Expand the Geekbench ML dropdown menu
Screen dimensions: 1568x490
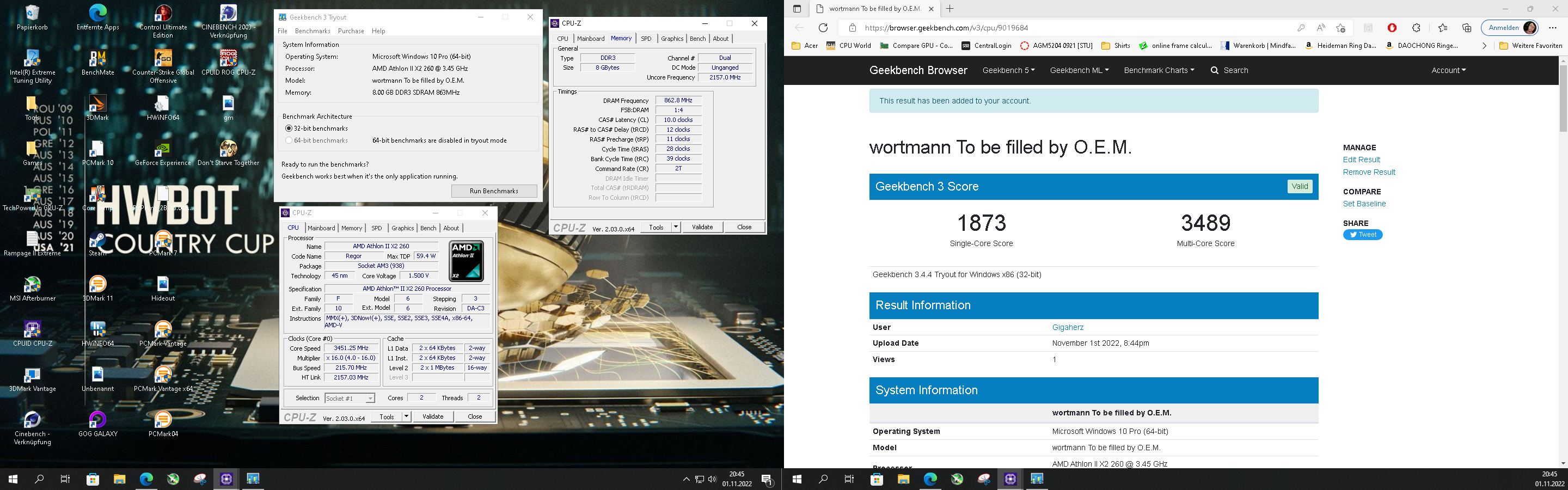click(x=1079, y=70)
